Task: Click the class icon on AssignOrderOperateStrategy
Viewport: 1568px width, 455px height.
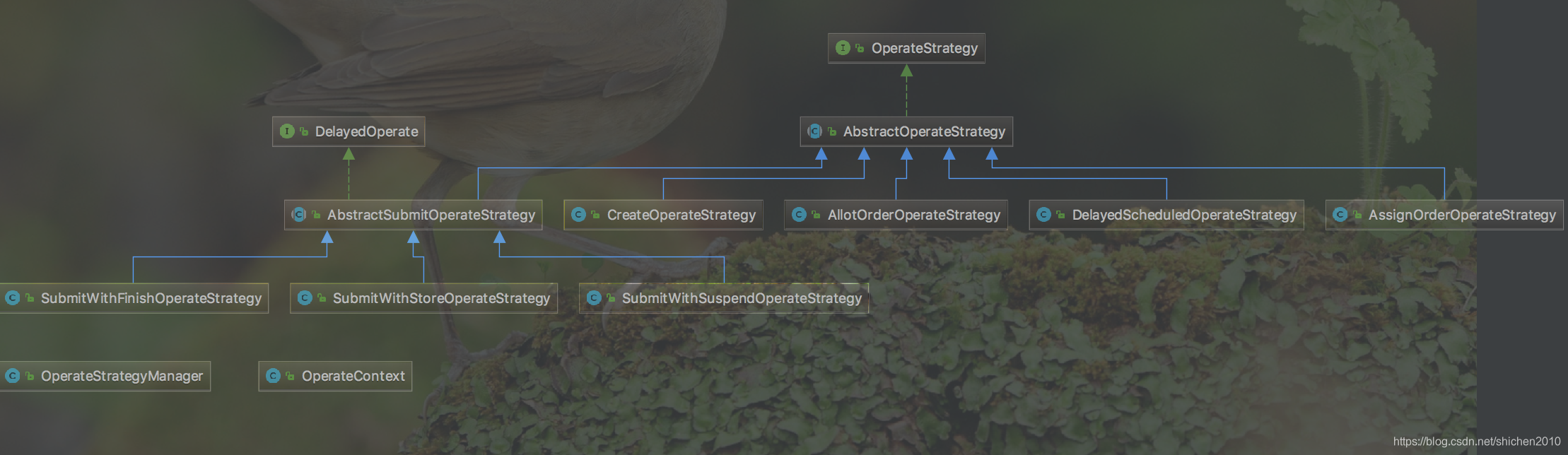Action: coord(1340,215)
